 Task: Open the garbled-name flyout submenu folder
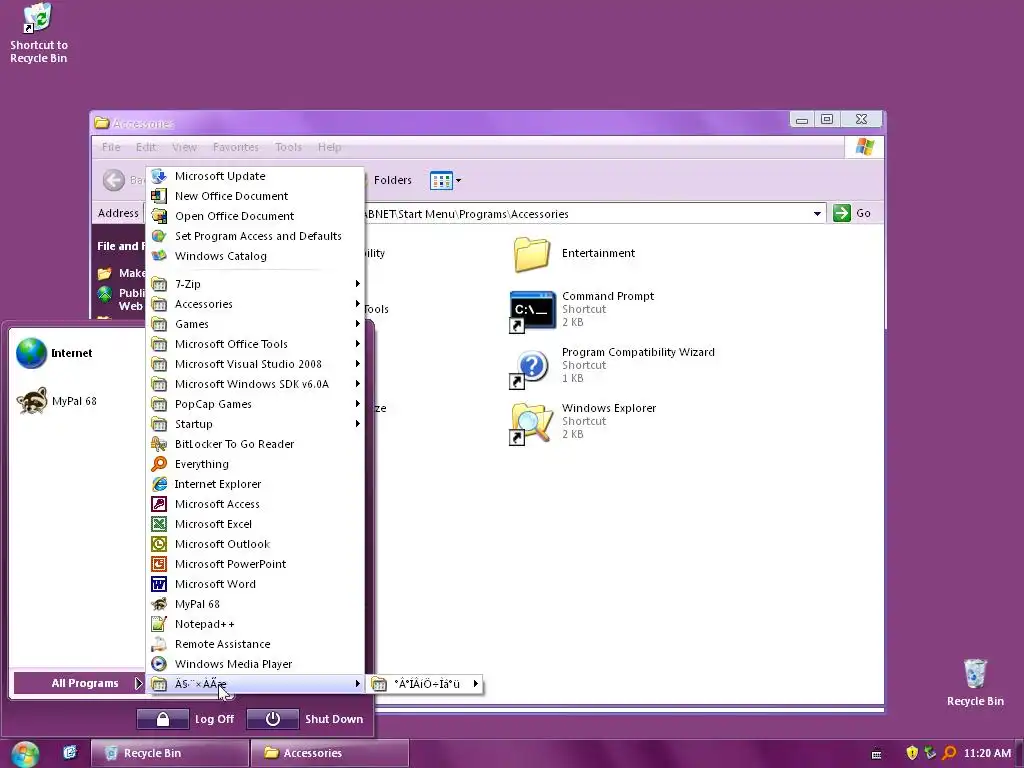click(426, 684)
